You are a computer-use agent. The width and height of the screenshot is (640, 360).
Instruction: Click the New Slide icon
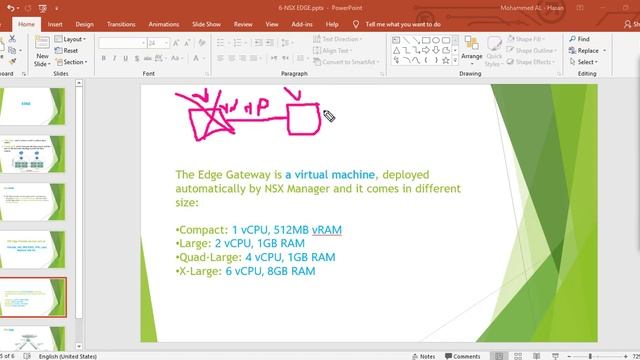click(42, 43)
